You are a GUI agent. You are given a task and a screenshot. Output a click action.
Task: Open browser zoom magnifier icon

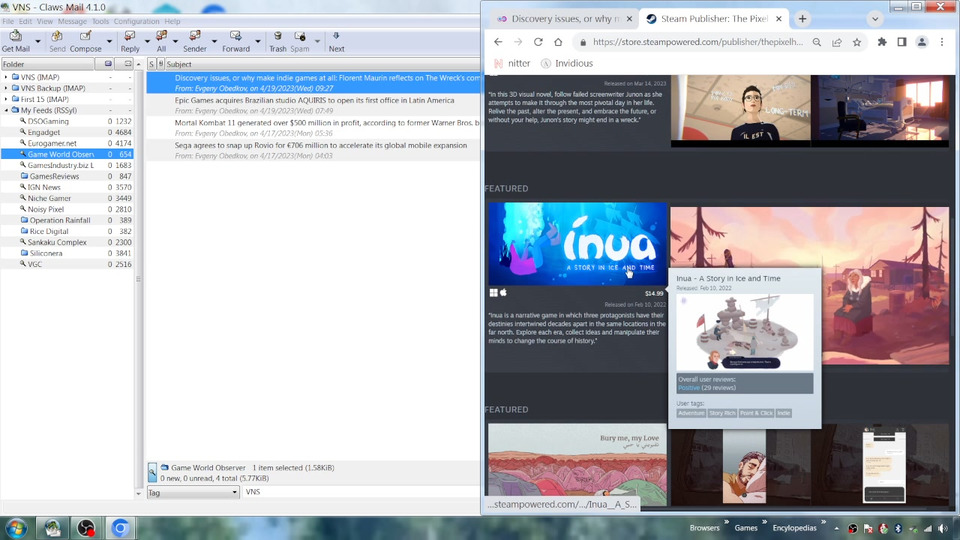tap(817, 42)
